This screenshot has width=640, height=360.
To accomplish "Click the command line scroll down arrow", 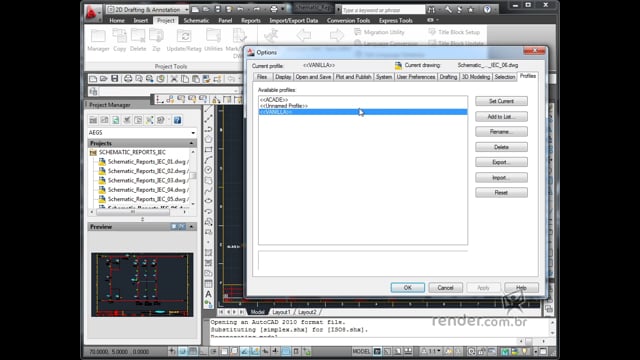I will click(x=552, y=333).
